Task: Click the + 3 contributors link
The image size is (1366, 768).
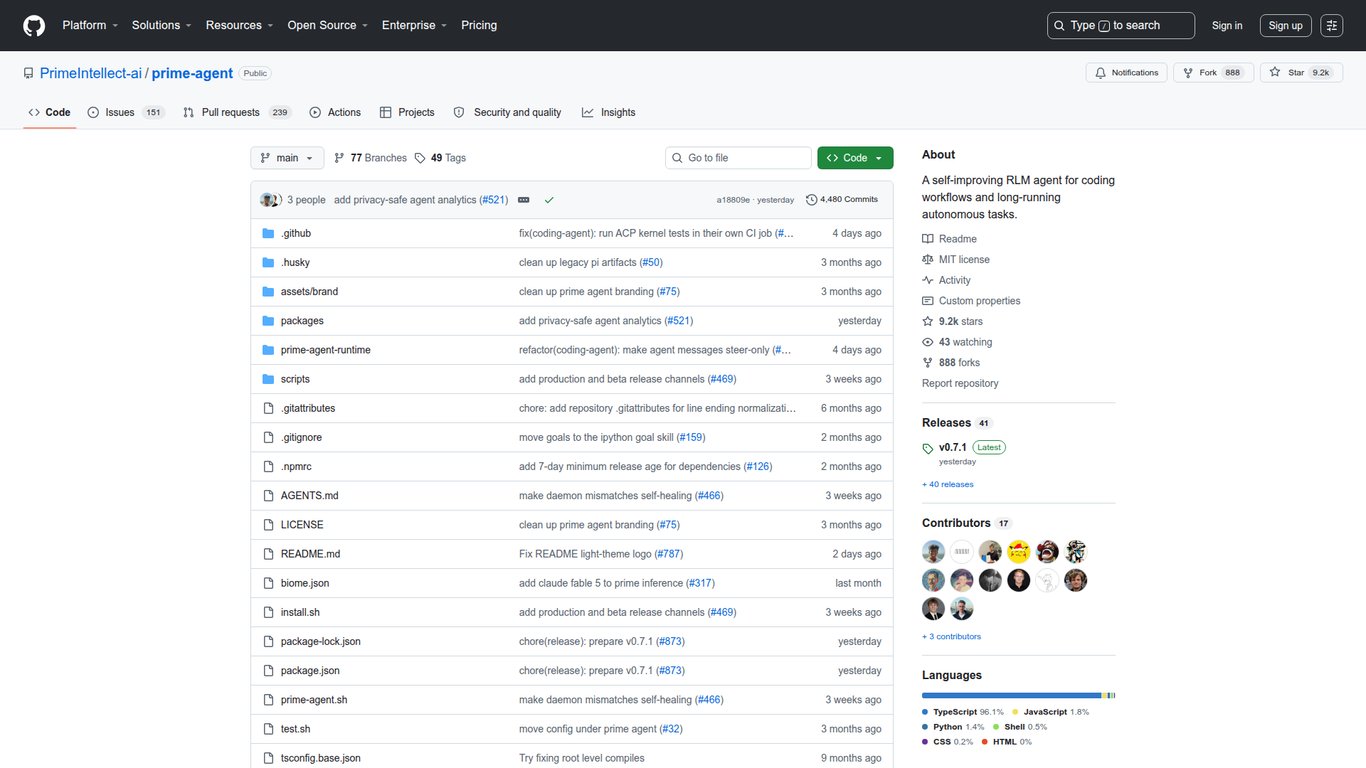Action: pyautogui.click(x=952, y=637)
